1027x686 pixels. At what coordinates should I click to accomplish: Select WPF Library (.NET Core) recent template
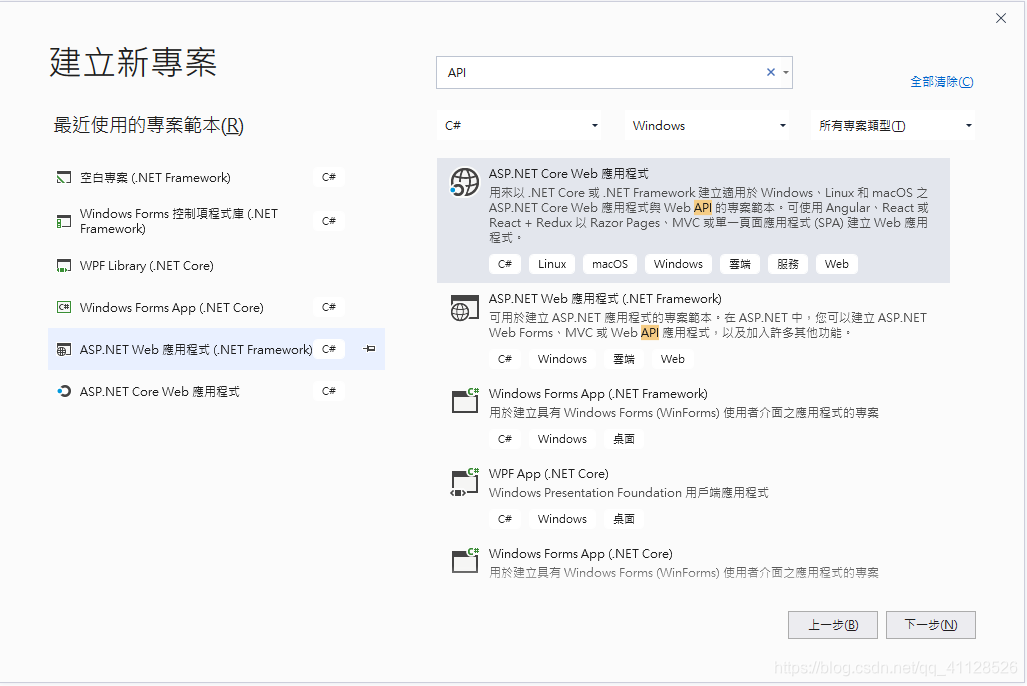click(x=216, y=265)
